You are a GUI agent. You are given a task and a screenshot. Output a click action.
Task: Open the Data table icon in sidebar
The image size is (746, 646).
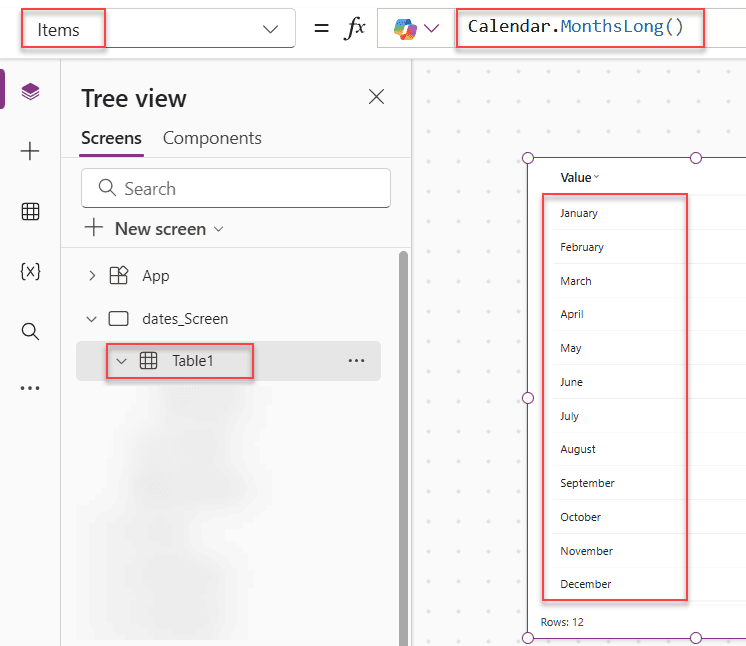pyautogui.click(x=30, y=211)
